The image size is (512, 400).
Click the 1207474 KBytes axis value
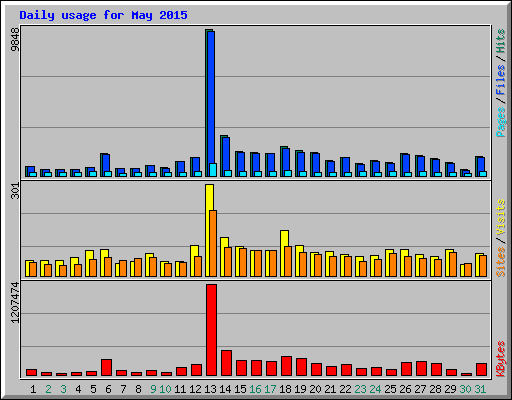click(x=15, y=302)
